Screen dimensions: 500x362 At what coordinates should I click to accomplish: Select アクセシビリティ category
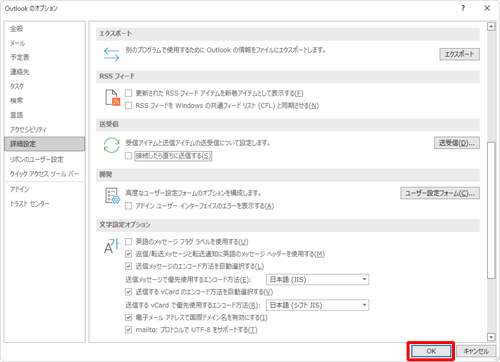[x=45, y=130]
